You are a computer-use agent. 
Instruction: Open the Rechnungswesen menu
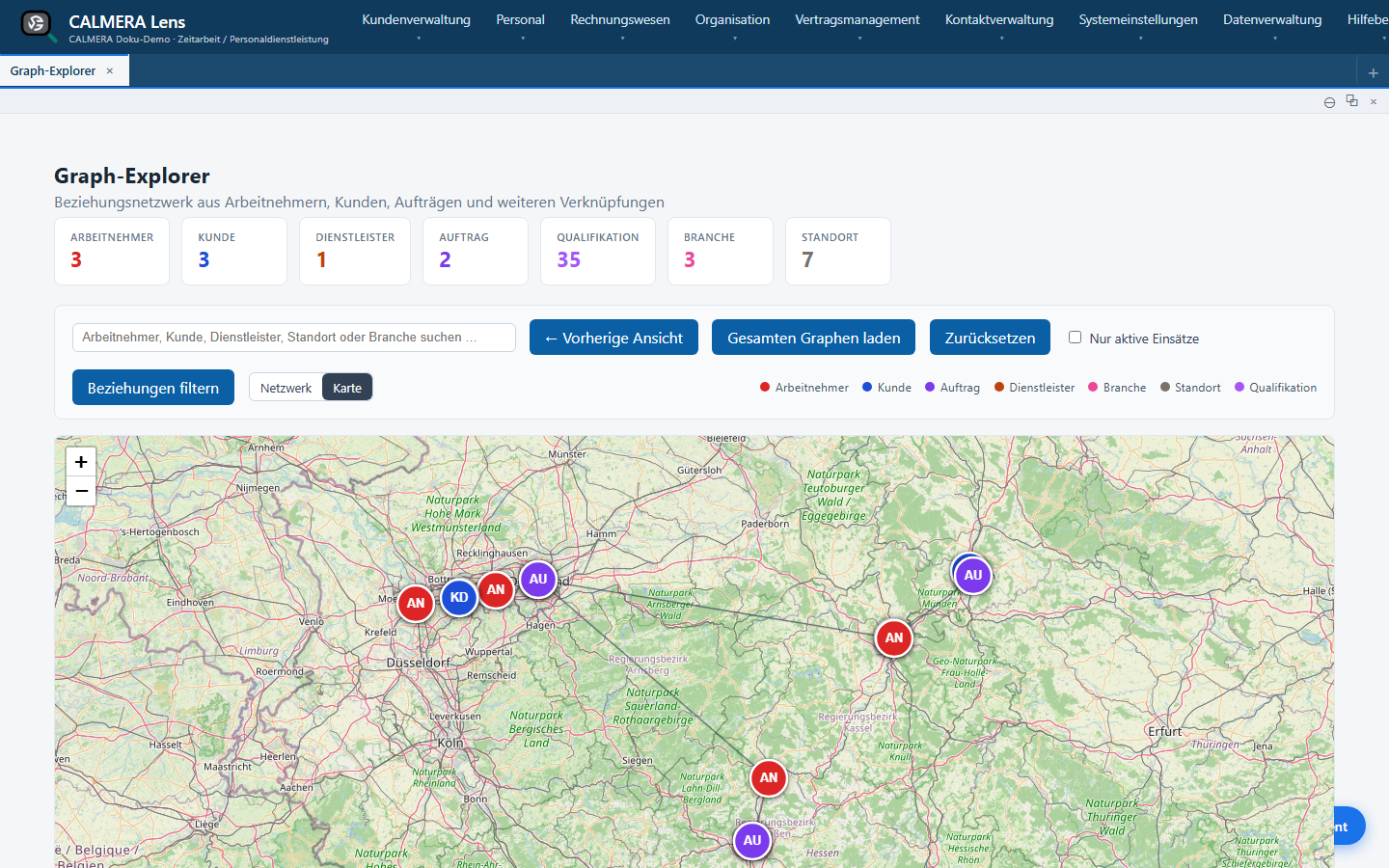620,26
